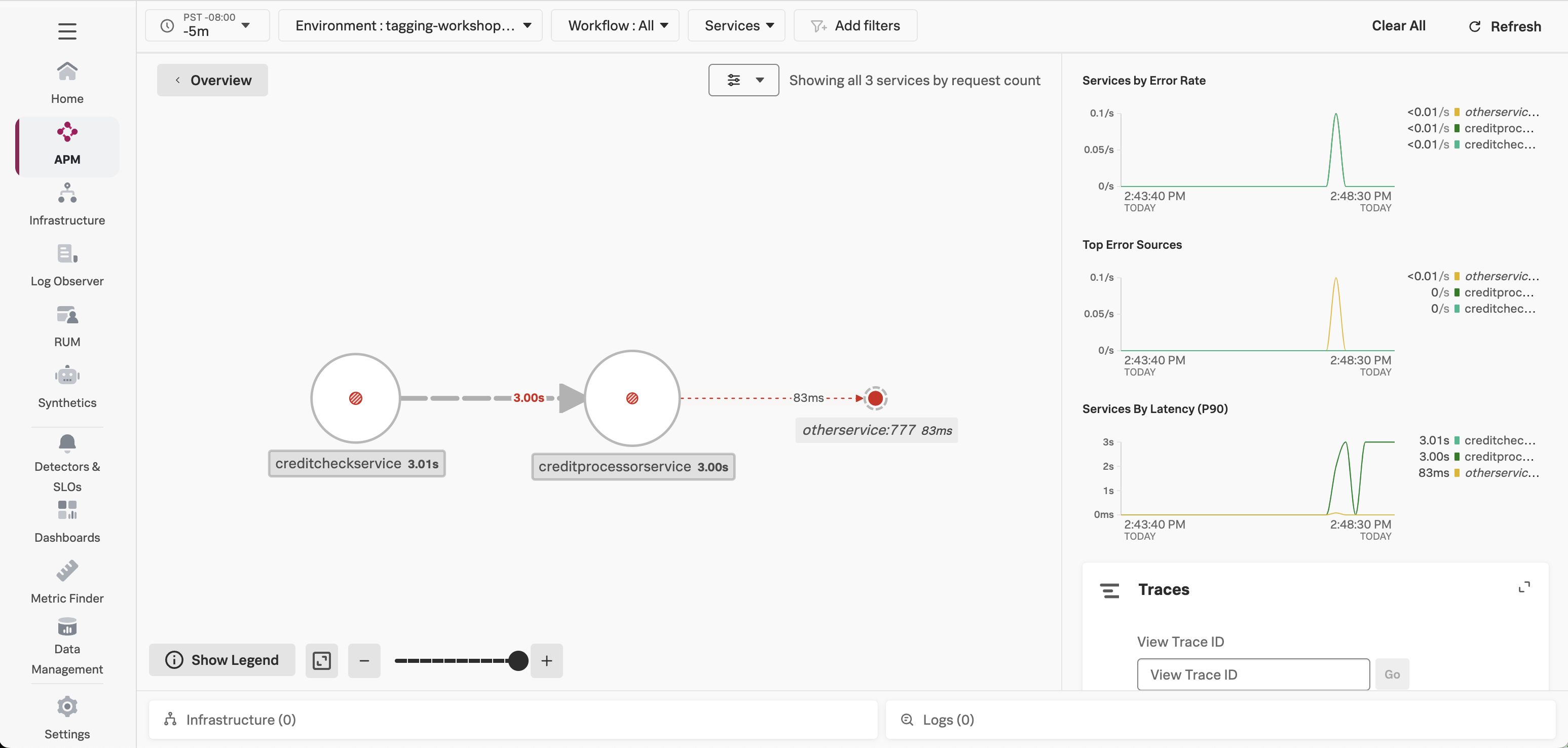This screenshot has height=748, width=1568.
Task: Open the Workflow: All dropdown
Action: 615,25
